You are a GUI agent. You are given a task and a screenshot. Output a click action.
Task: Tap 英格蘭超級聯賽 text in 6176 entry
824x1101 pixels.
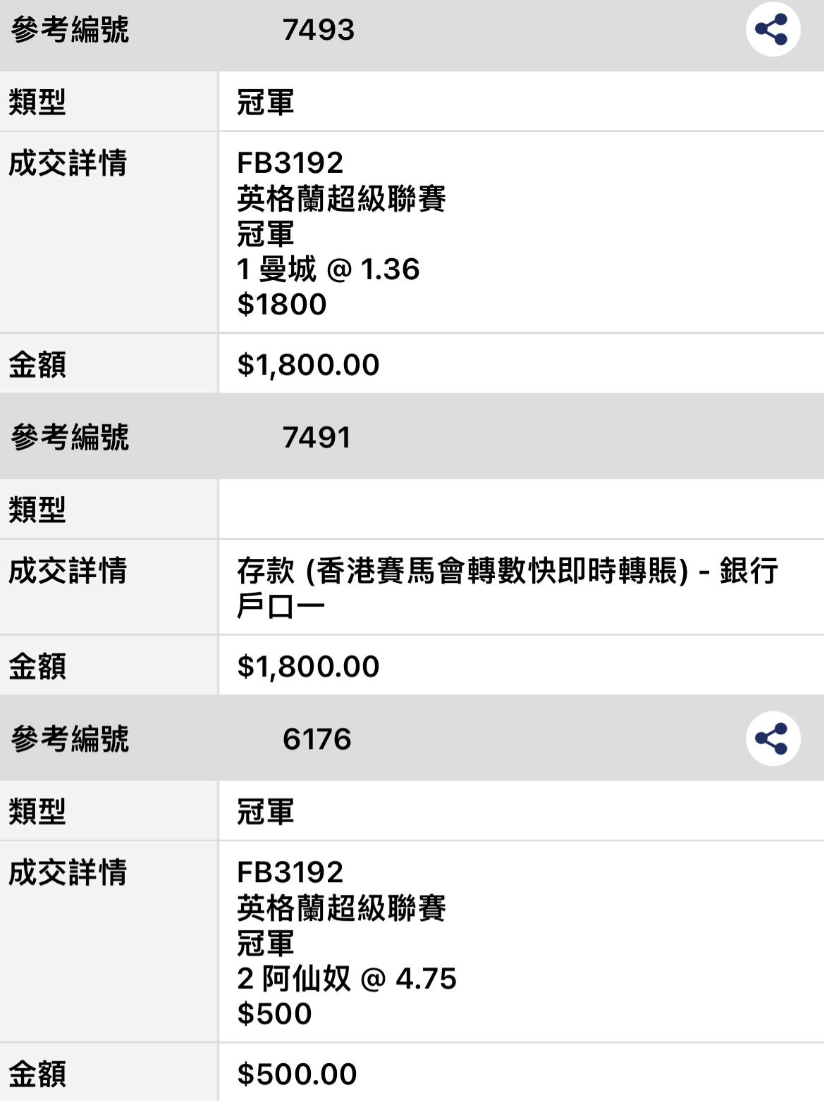(341, 907)
